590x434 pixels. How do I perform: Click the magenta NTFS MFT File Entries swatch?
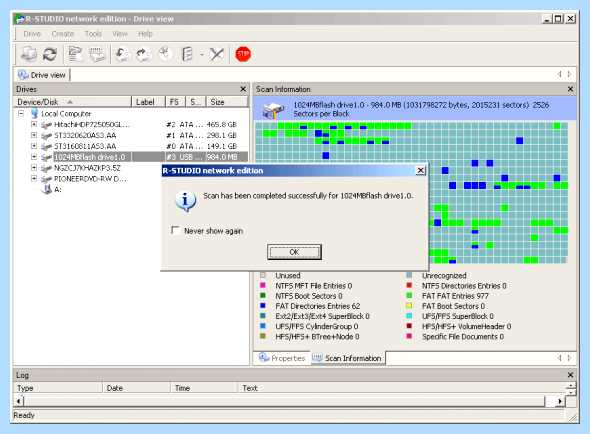pyautogui.click(x=263, y=285)
